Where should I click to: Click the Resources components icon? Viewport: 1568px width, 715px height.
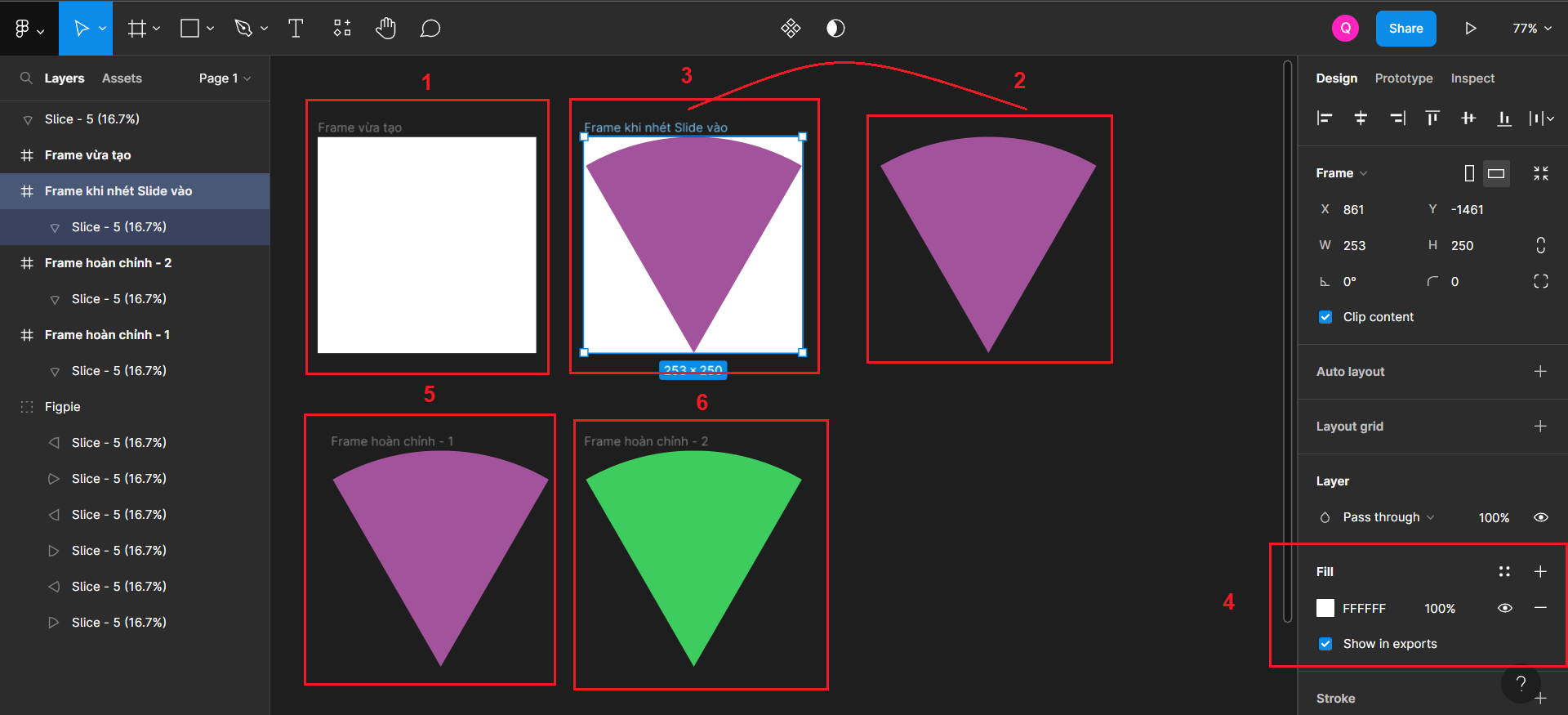342,29
